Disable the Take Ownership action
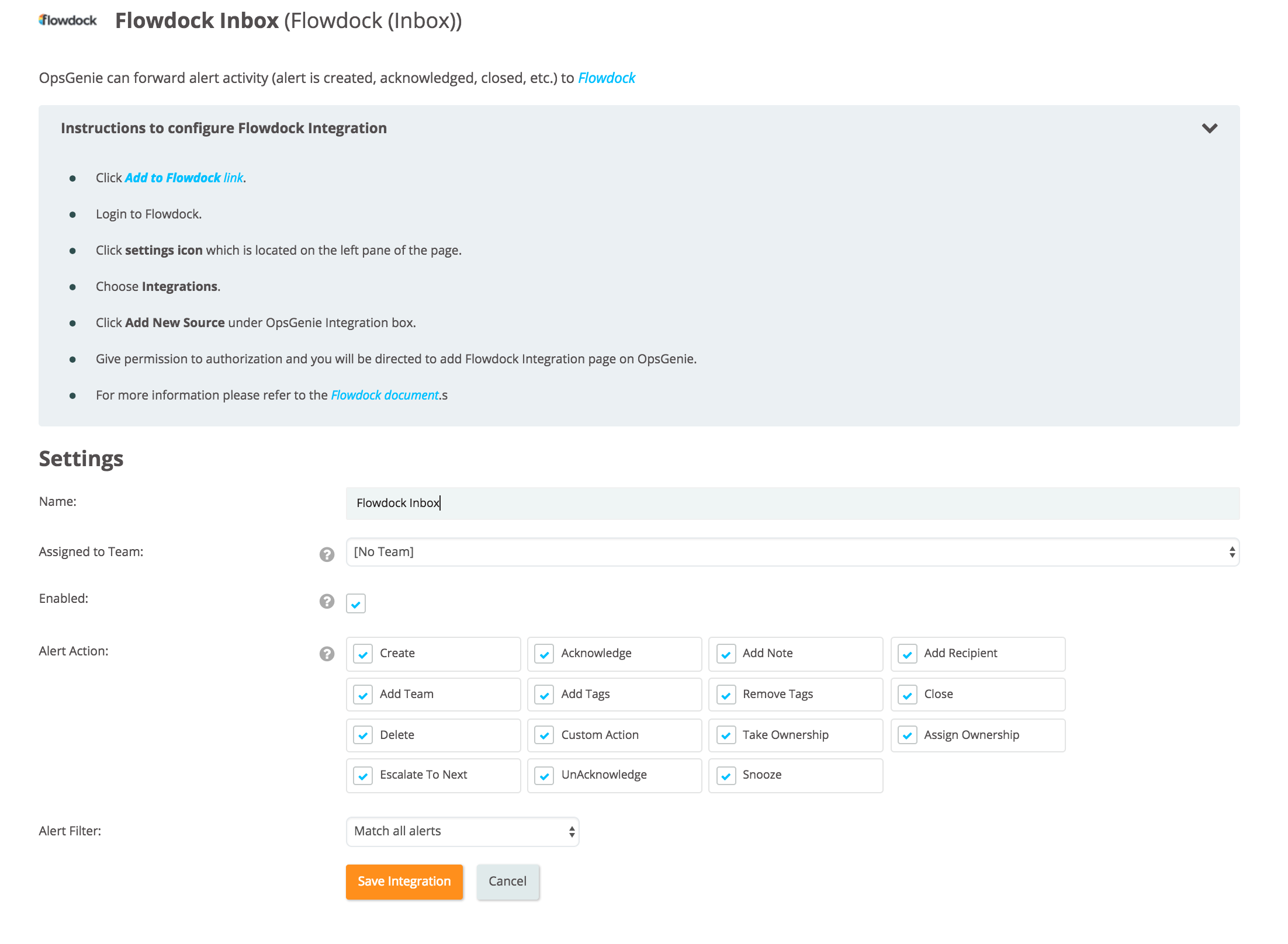1288x944 pixels. [726, 735]
